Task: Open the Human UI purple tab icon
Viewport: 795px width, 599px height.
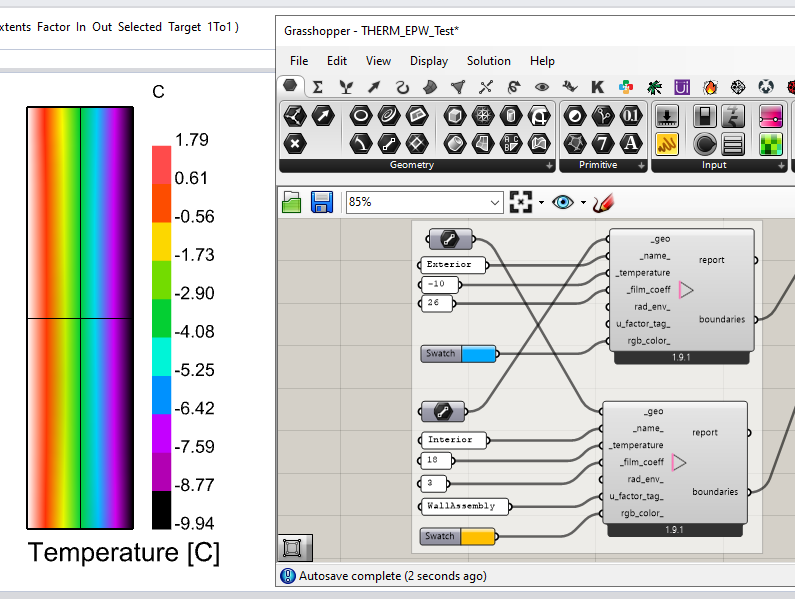Action: point(682,87)
